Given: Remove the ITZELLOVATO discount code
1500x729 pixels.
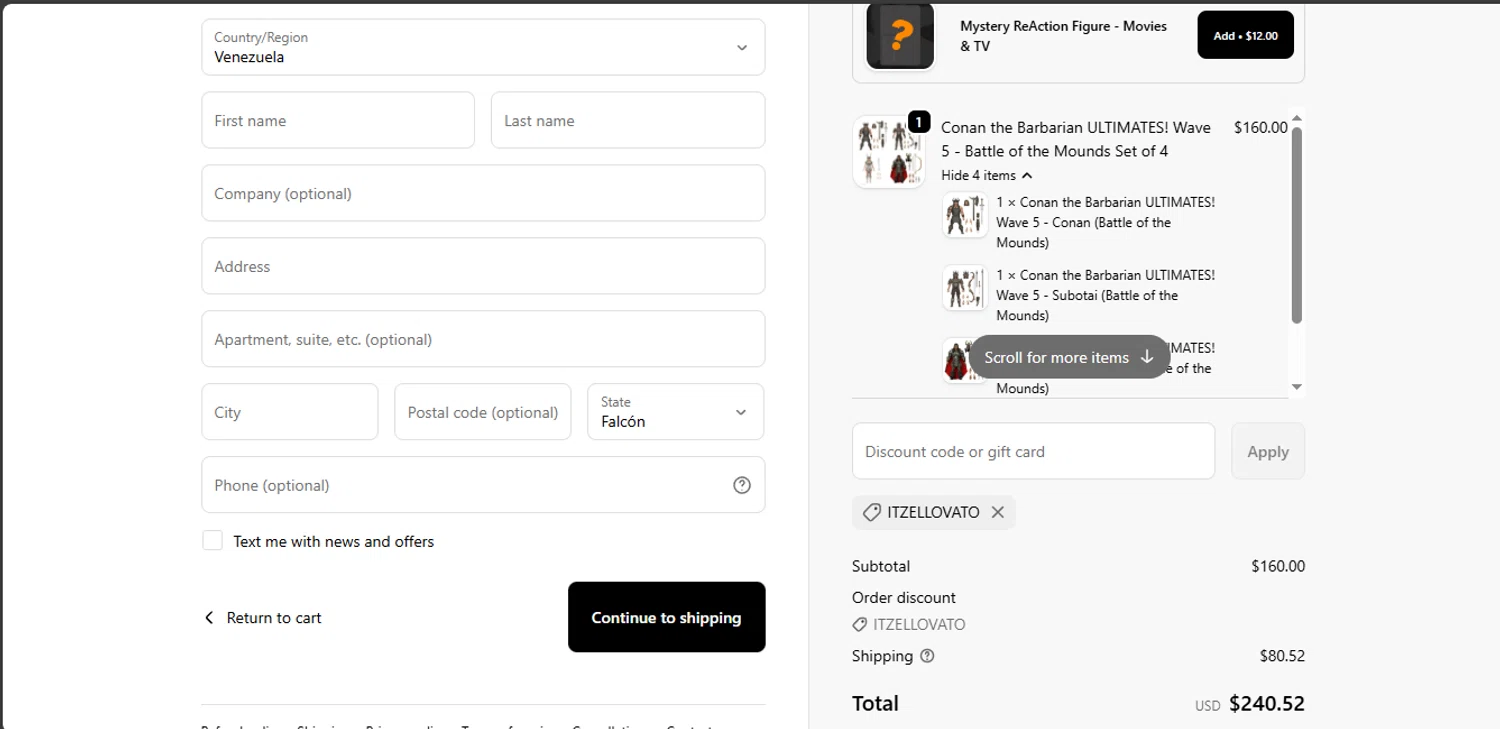Looking at the screenshot, I should (x=998, y=512).
